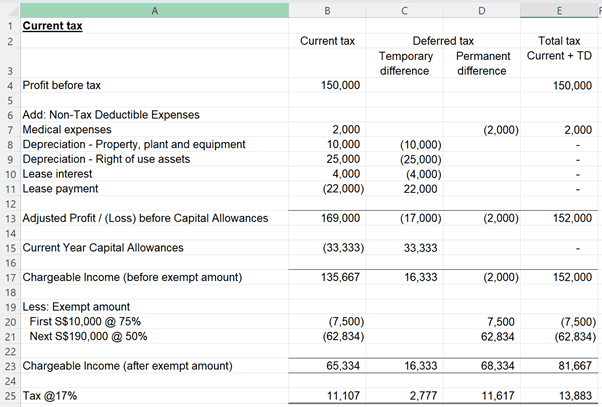602x407 pixels.
Task: Click the 'Deferred tax' heading cell
Action: pos(443,41)
